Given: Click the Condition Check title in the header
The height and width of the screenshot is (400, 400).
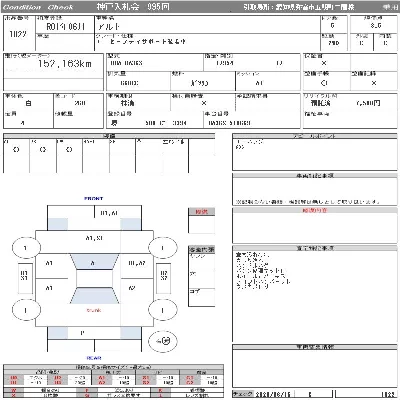Looking at the screenshot, I should (38, 7).
